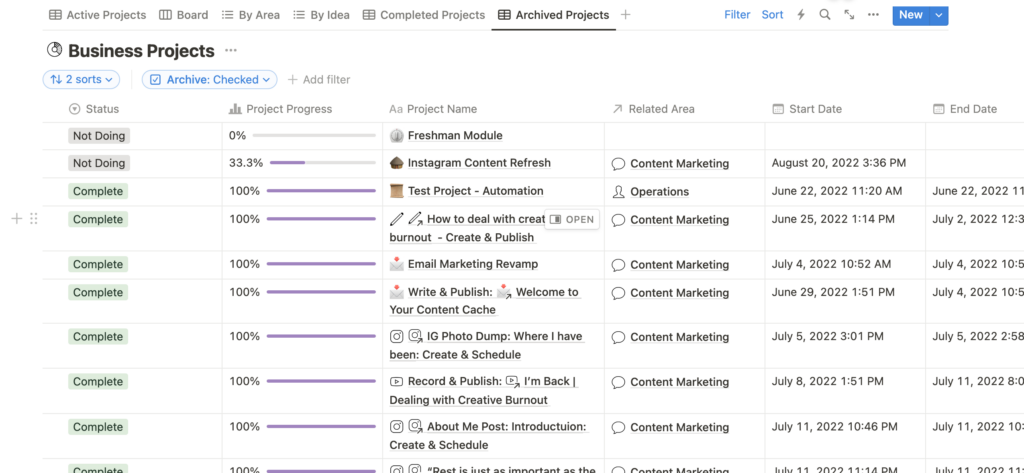The width and height of the screenshot is (1024, 473).
Task: Open the Business Projects ellipsis menu
Action: (231, 50)
